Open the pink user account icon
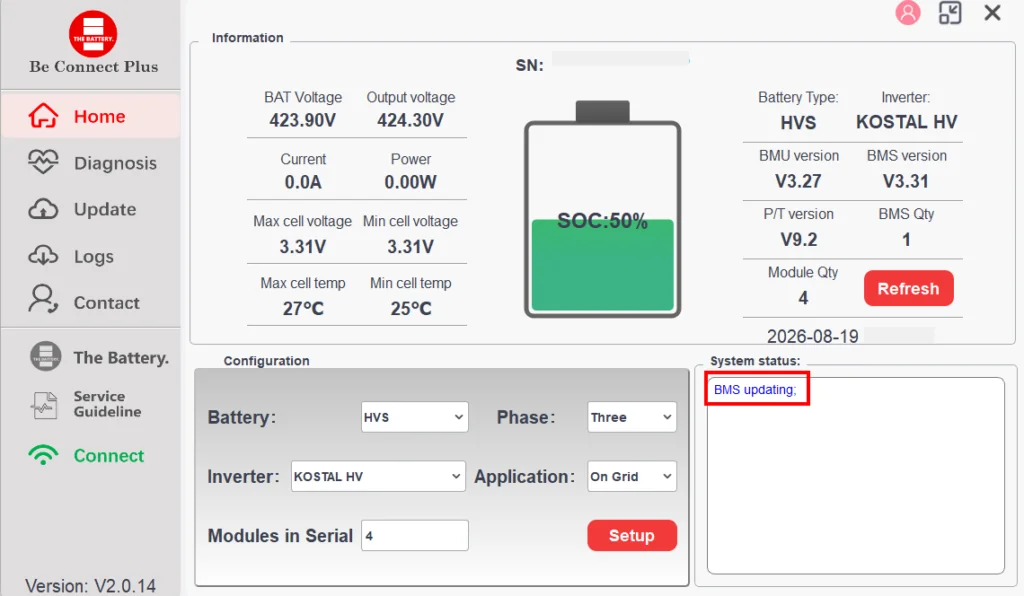This screenshot has width=1024, height=596. (908, 12)
